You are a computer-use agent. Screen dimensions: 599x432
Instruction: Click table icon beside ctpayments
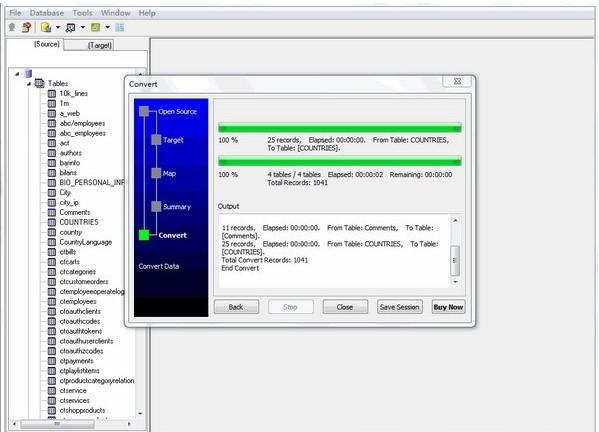[52, 361]
